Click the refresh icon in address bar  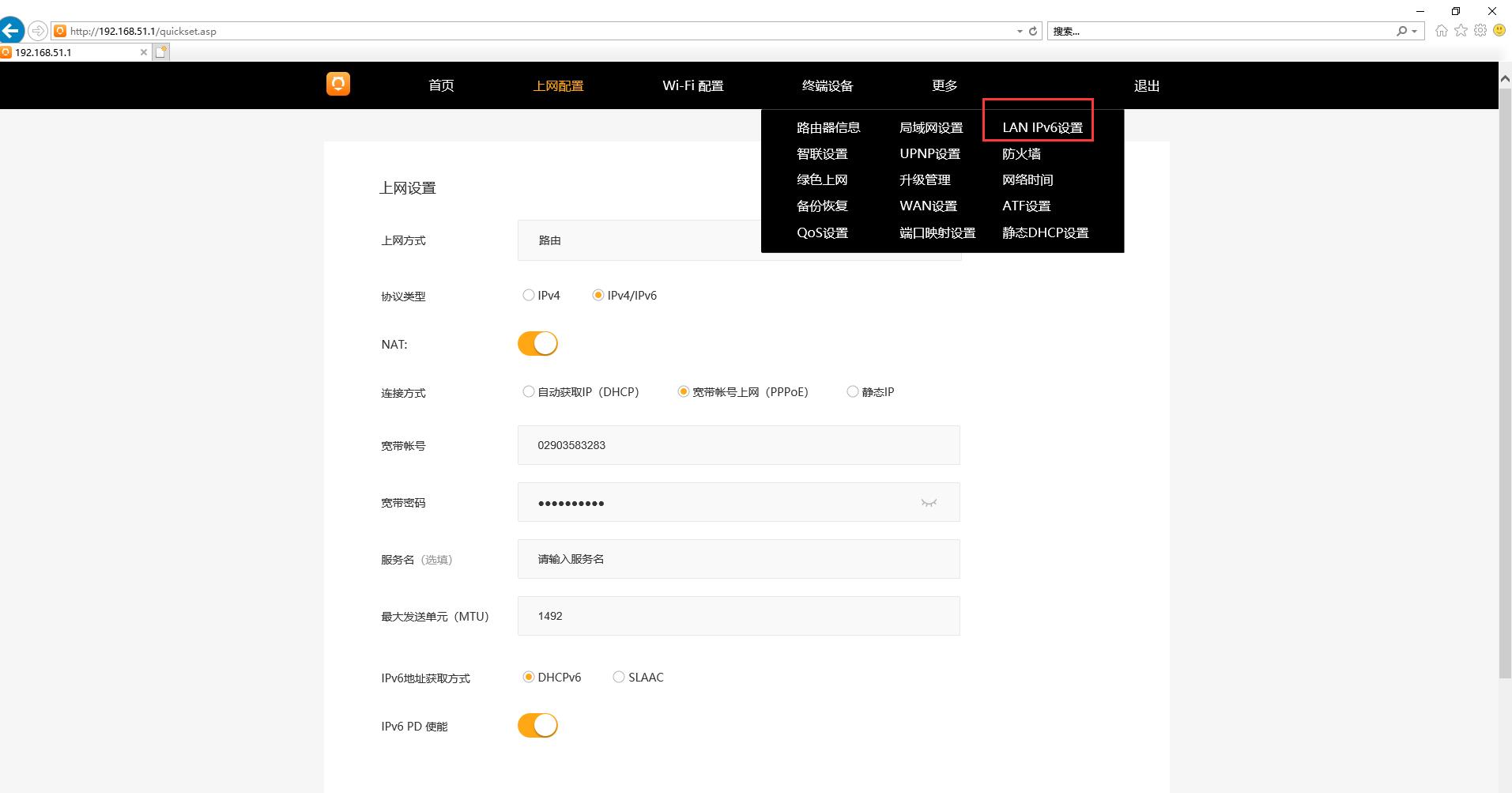[1032, 31]
